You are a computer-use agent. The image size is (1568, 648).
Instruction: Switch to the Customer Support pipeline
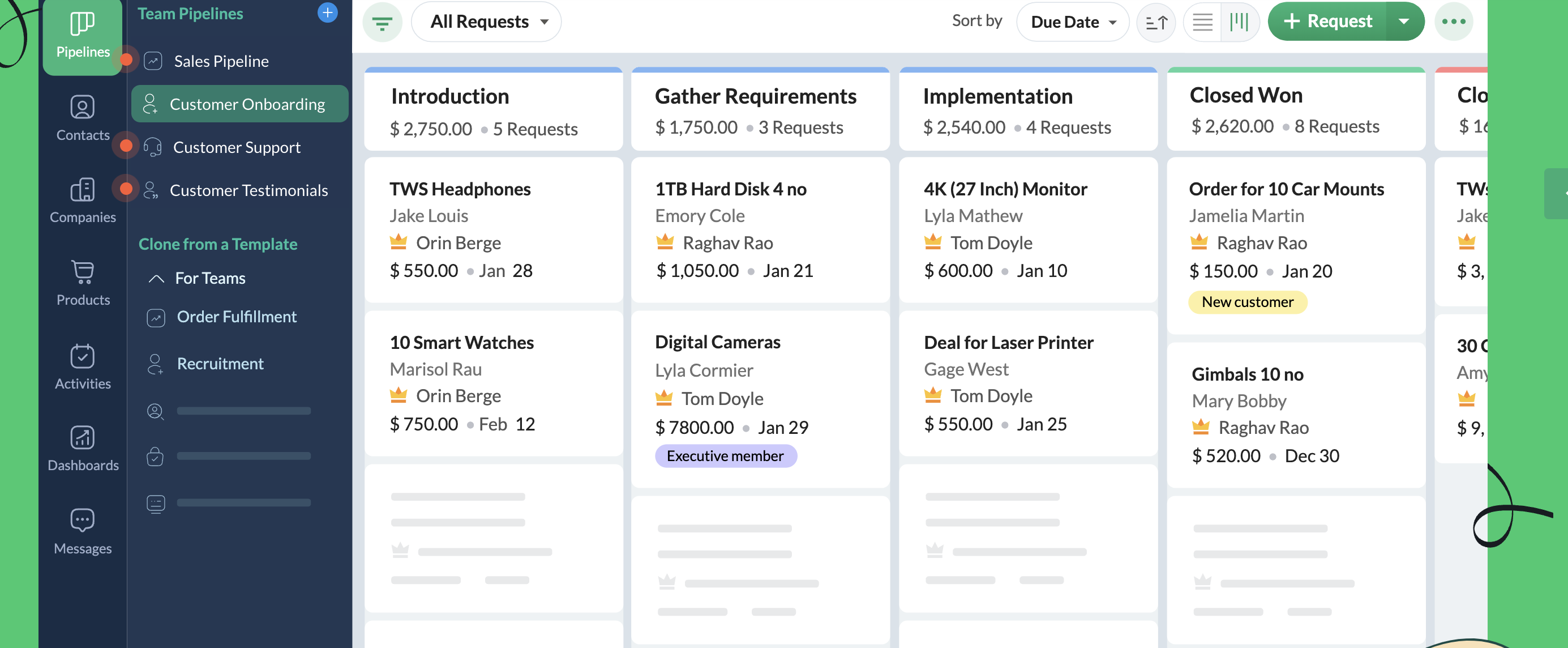(x=237, y=147)
